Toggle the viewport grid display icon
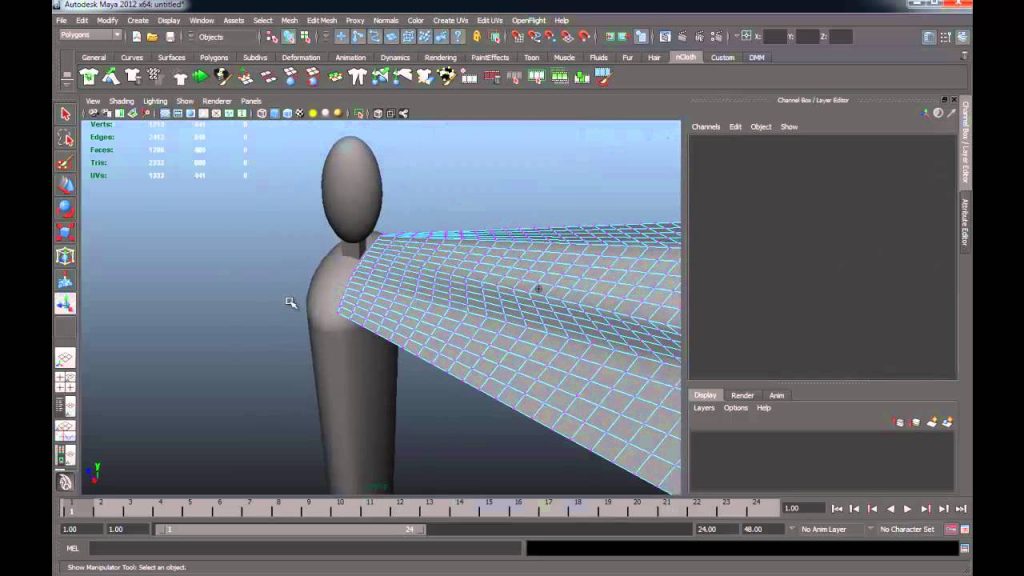The width and height of the screenshot is (1024, 576). [x=165, y=114]
